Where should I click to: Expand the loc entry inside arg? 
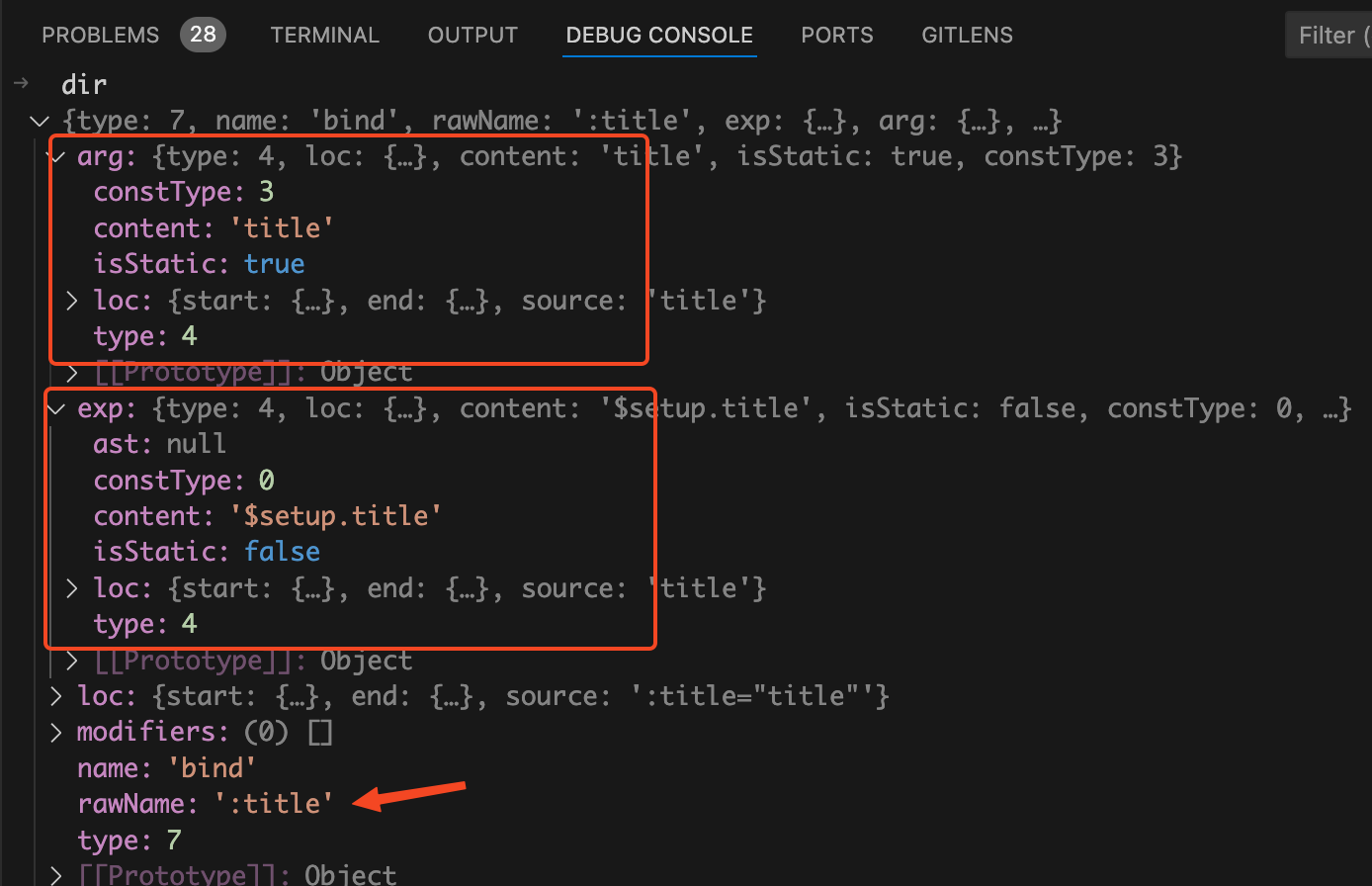click(72, 300)
